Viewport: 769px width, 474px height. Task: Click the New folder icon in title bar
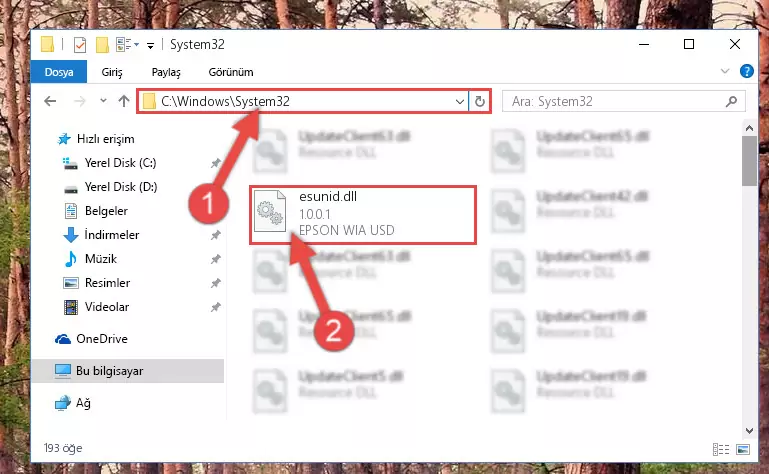tap(102, 45)
